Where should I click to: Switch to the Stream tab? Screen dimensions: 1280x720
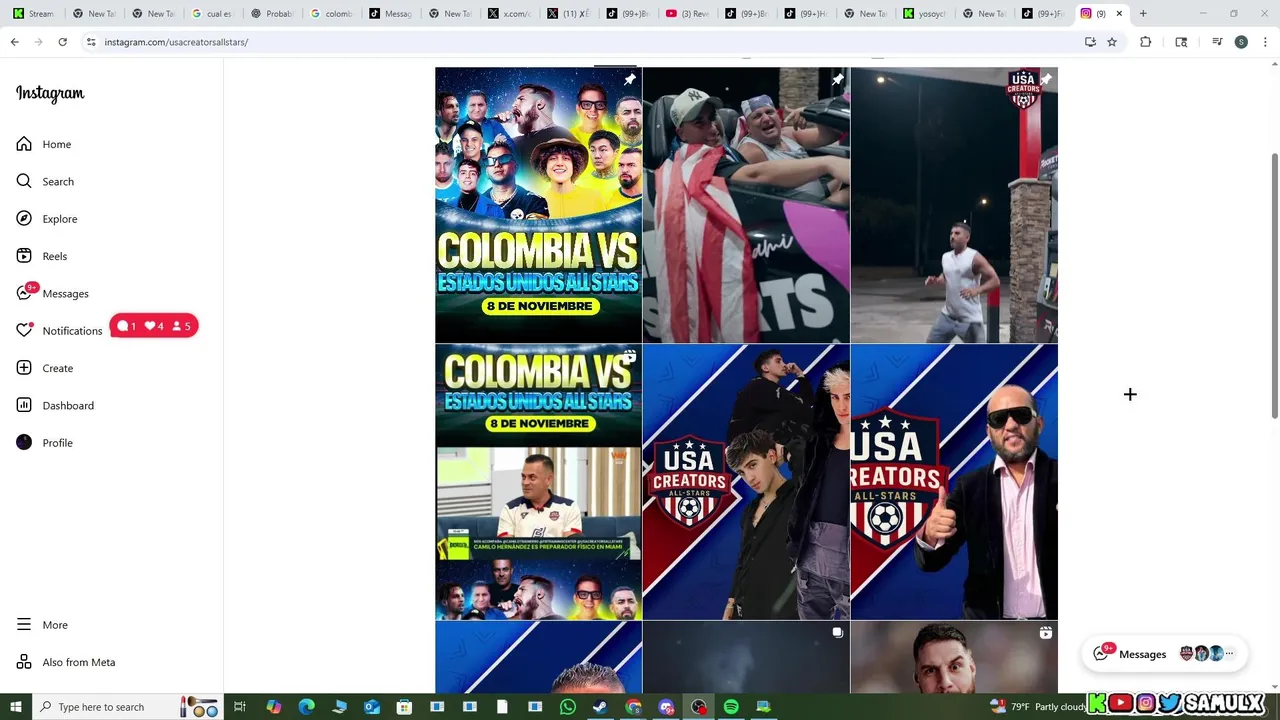[34, 14]
